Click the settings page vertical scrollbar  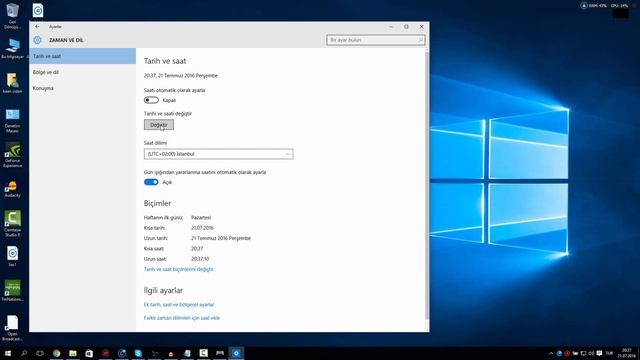(427, 186)
